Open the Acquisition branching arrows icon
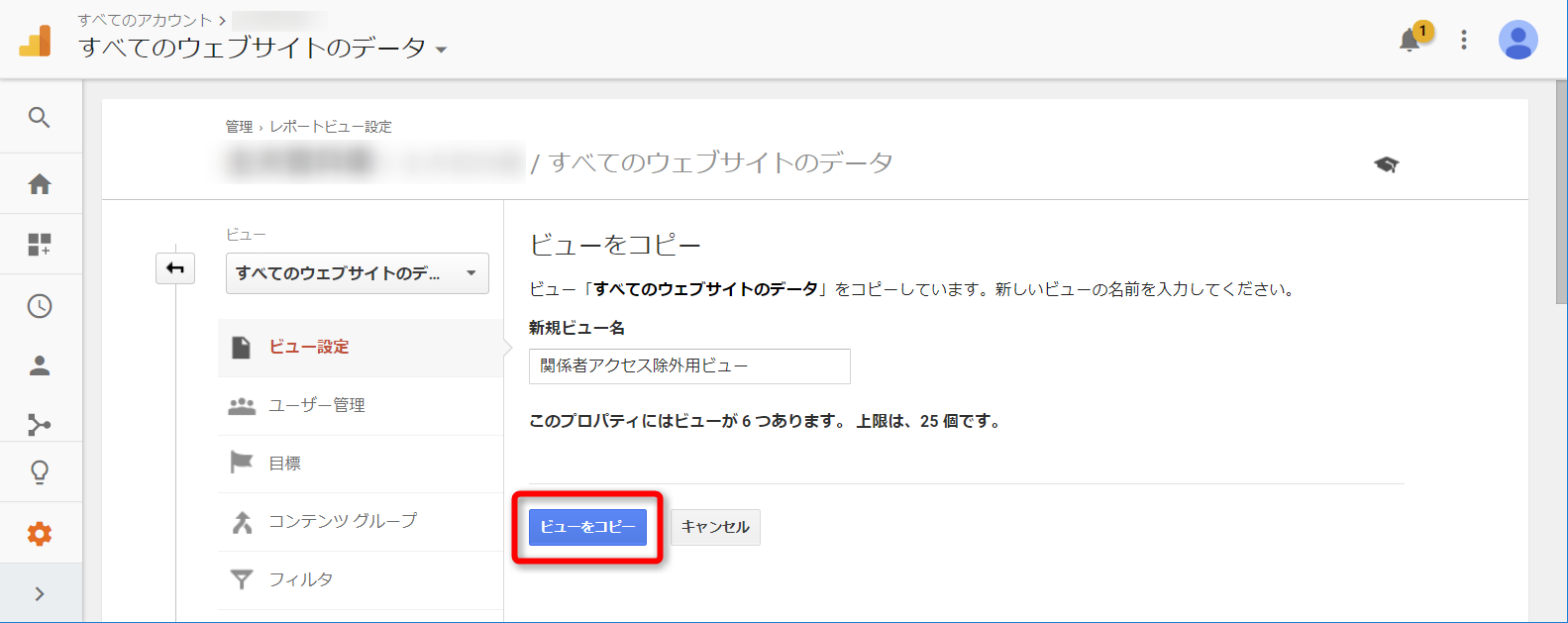Screen dimensions: 1568x623 (x=40, y=425)
